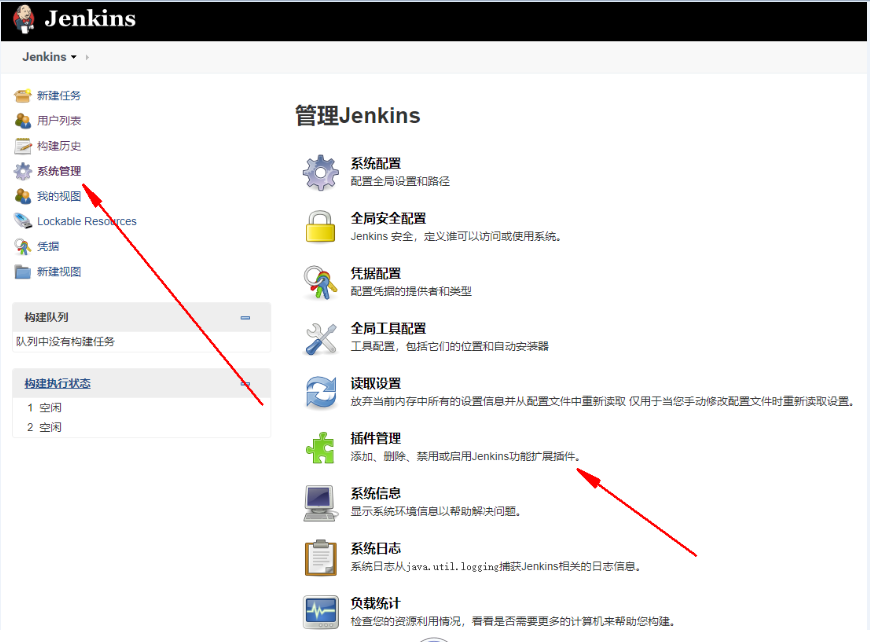Click the 用户列表 people icon
870x642 pixels.
[23, 120]
